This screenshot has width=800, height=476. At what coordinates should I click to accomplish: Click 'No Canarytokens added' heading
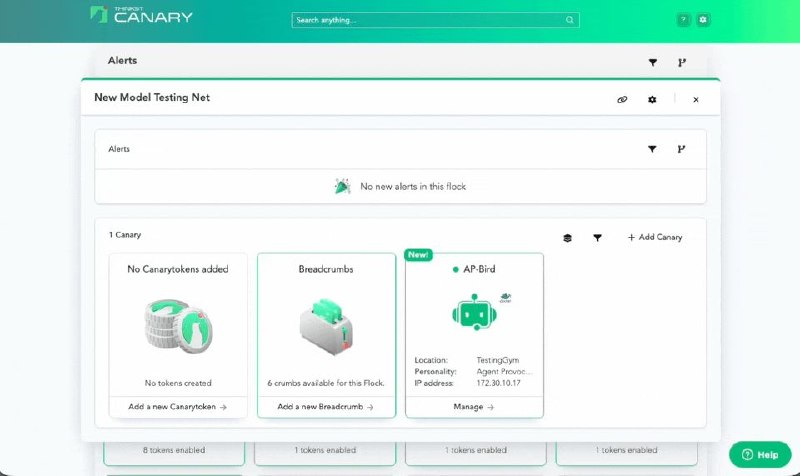[178, 269]
